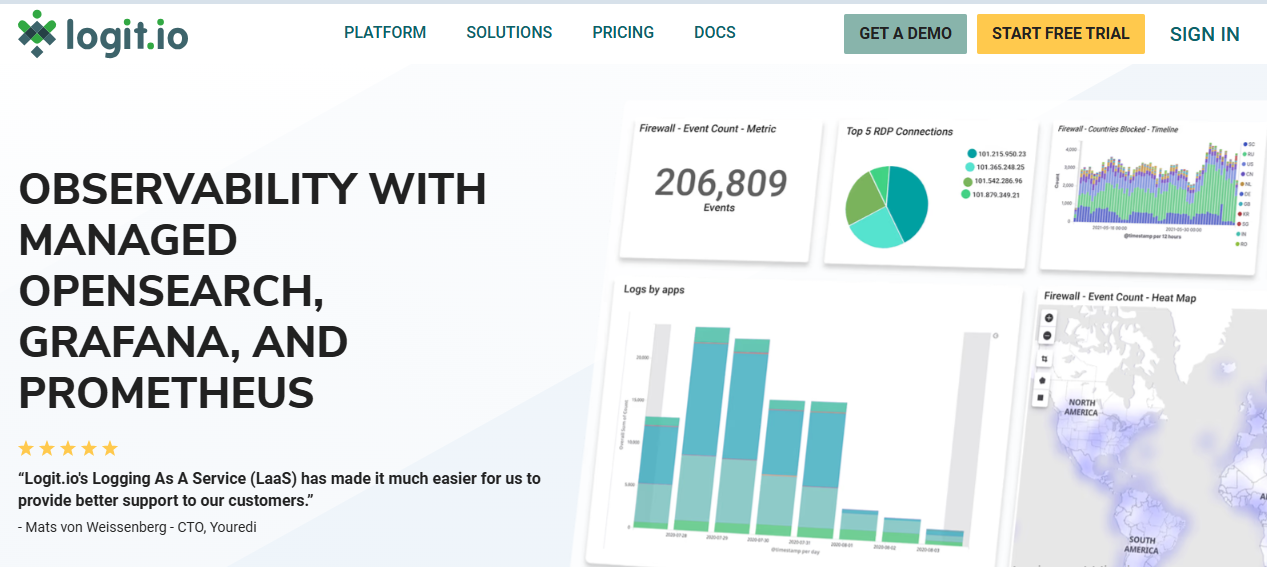
Task: Select the rectangle draw tool on map
Action: [1040, 397]
